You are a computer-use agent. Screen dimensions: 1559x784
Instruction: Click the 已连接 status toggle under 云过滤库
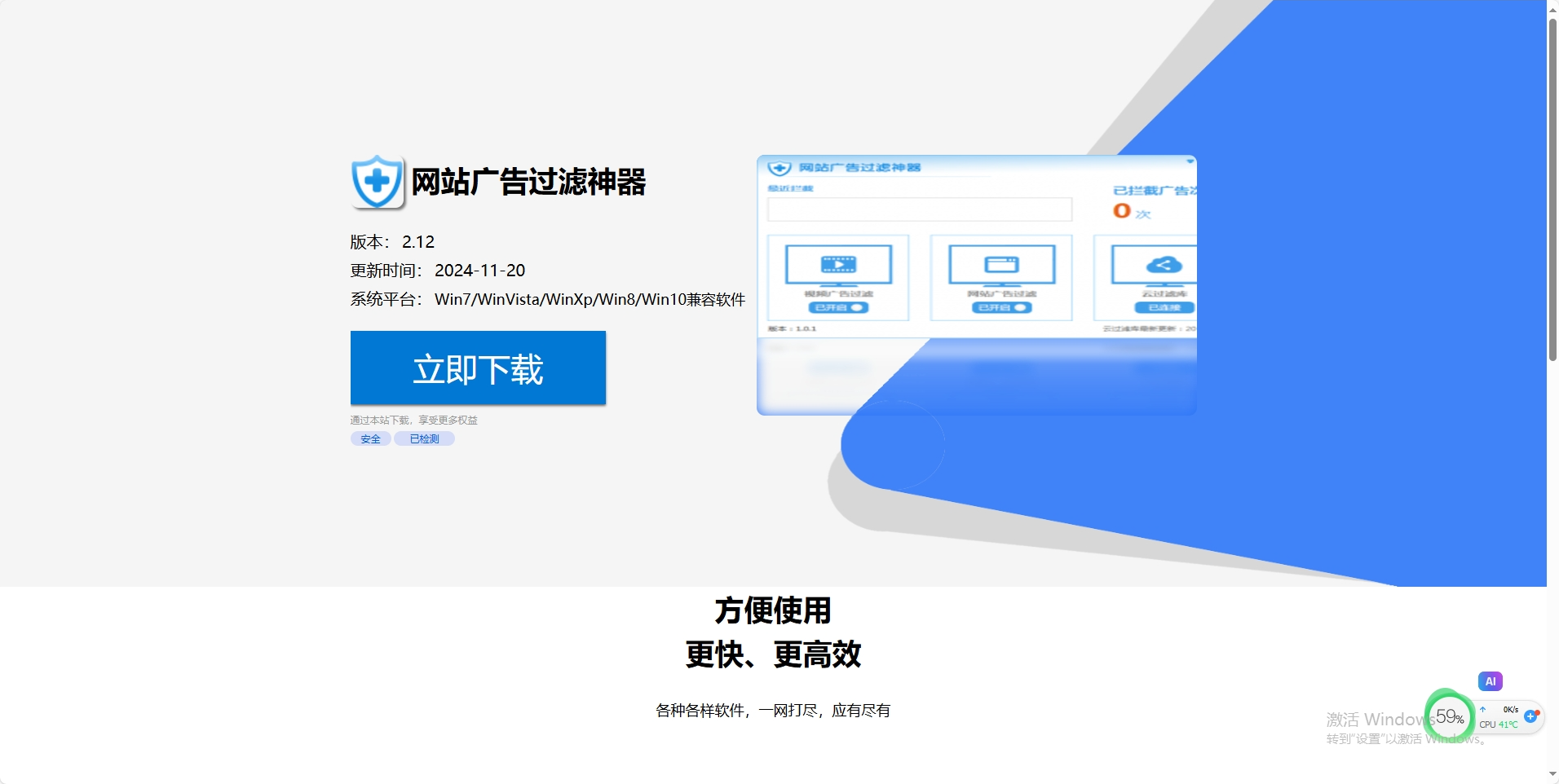point(1163,307)
